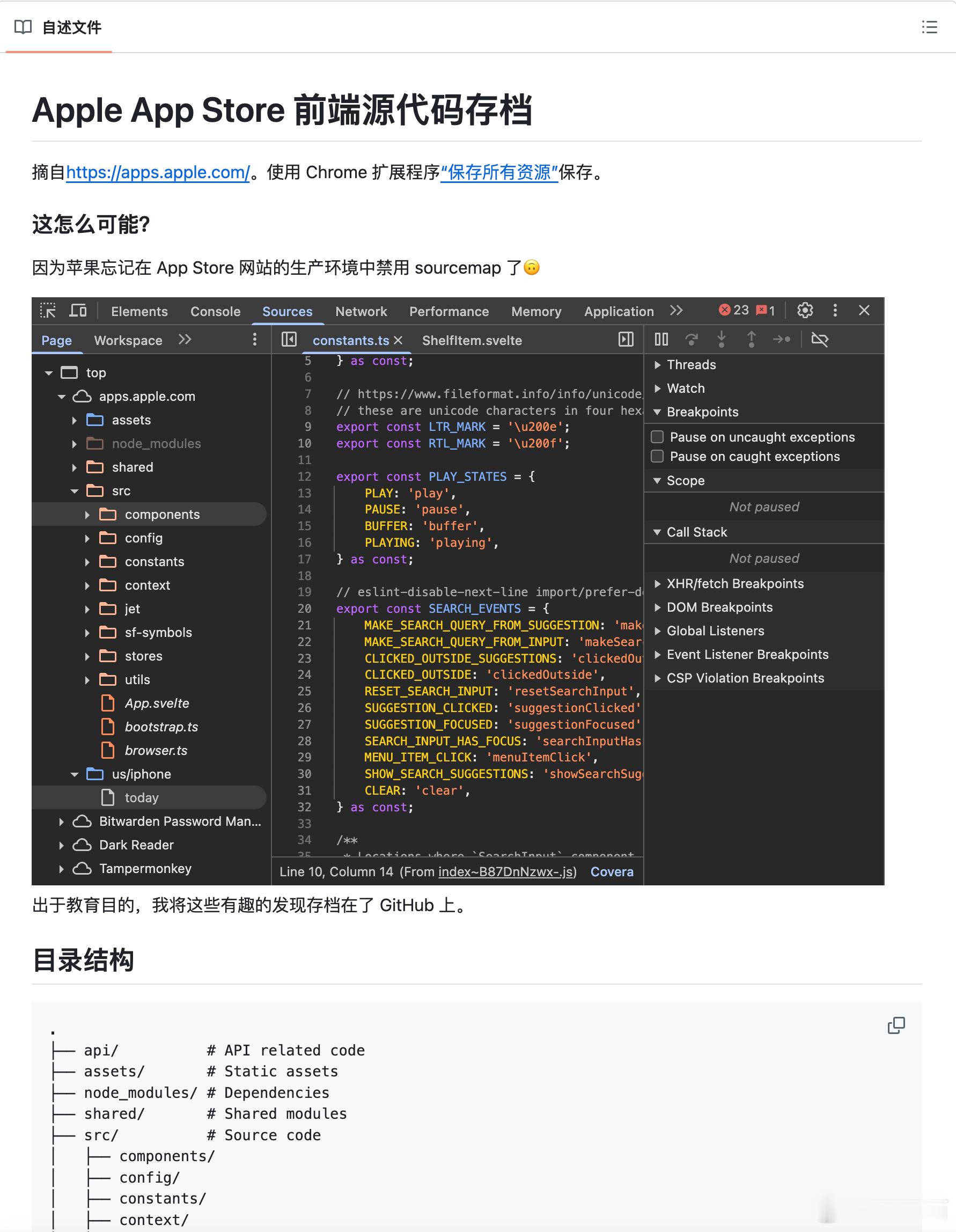Click the issues counter showing 1

click(x=766, y=310)
